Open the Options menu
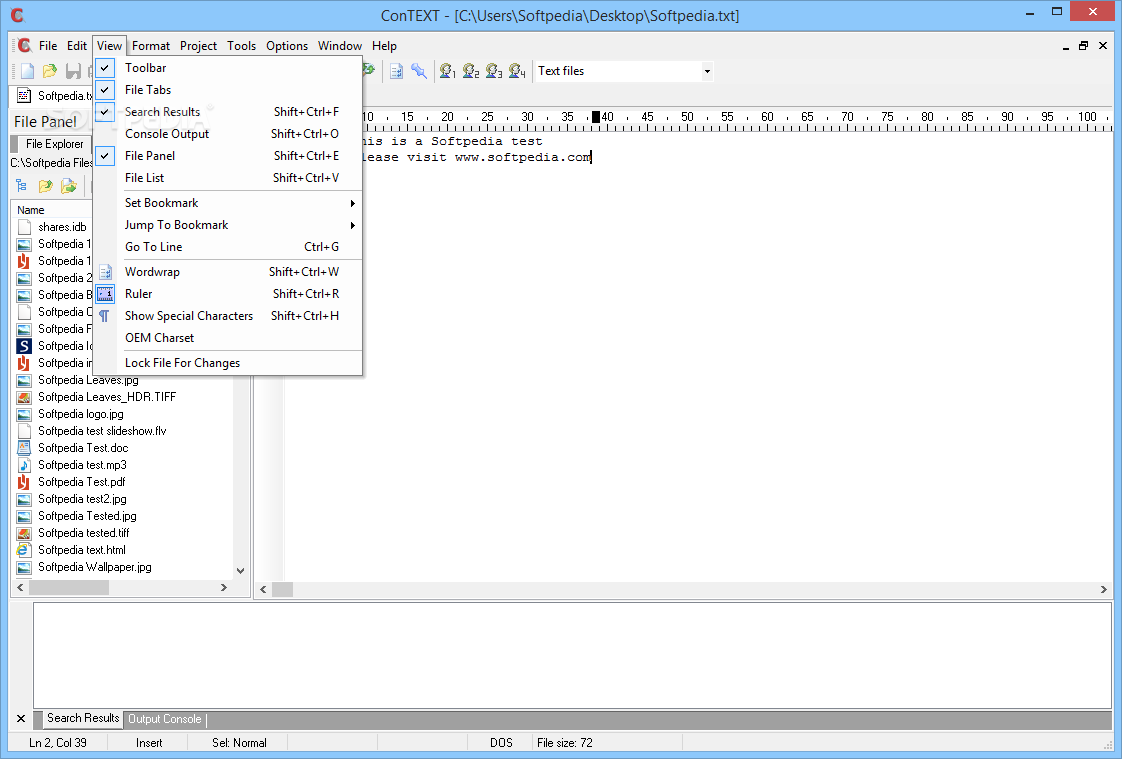Image resolution: width=1122 pixels, height=759 pixels. click(x=287, y=46)
